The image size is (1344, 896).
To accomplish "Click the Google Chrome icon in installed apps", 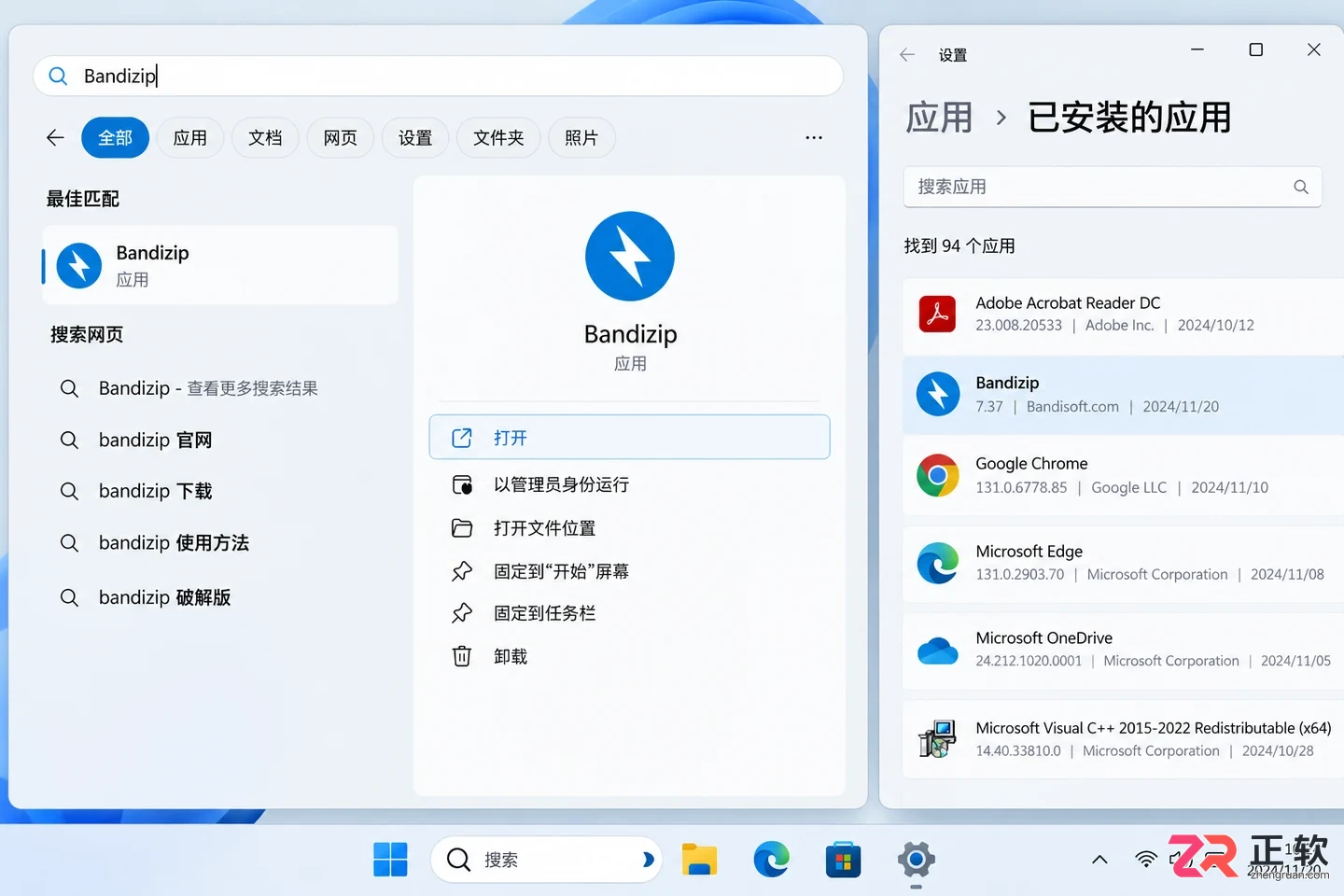I will coord(938,476).
